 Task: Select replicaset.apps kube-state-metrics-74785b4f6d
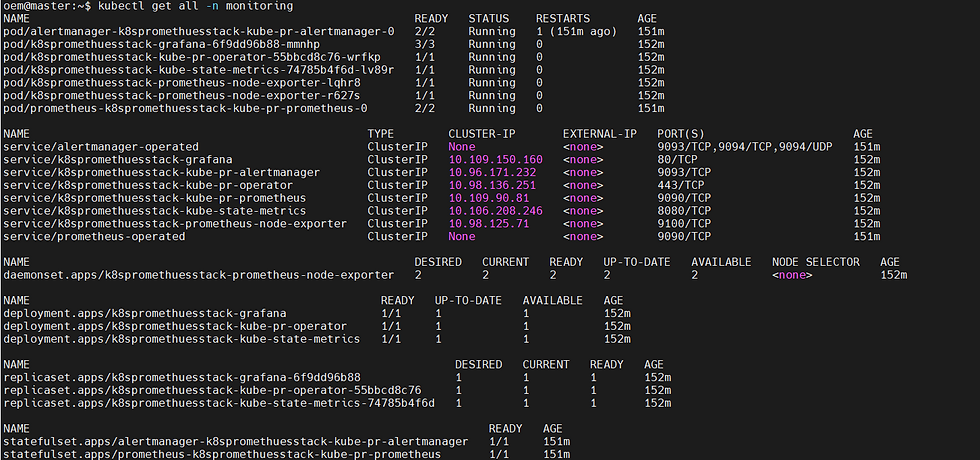(x=219, y=403)
